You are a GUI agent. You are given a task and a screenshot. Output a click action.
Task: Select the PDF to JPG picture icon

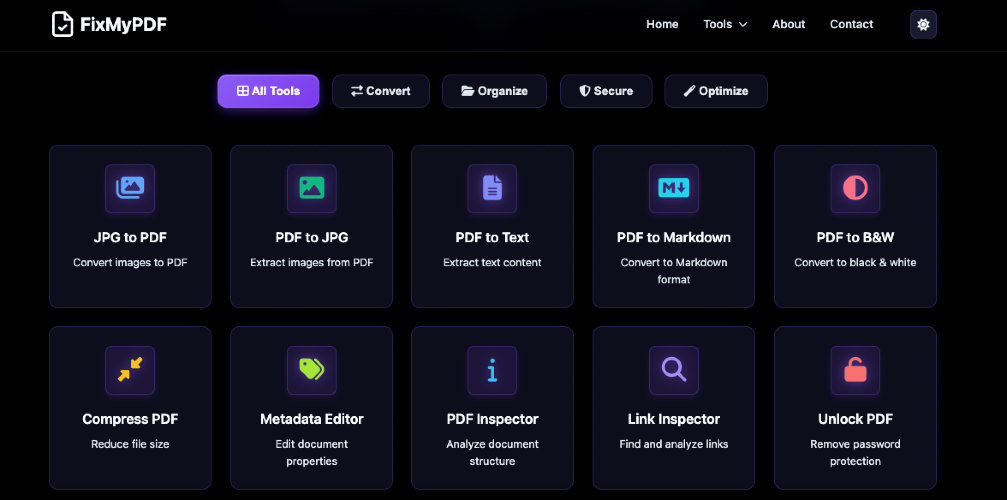[311, 188]
